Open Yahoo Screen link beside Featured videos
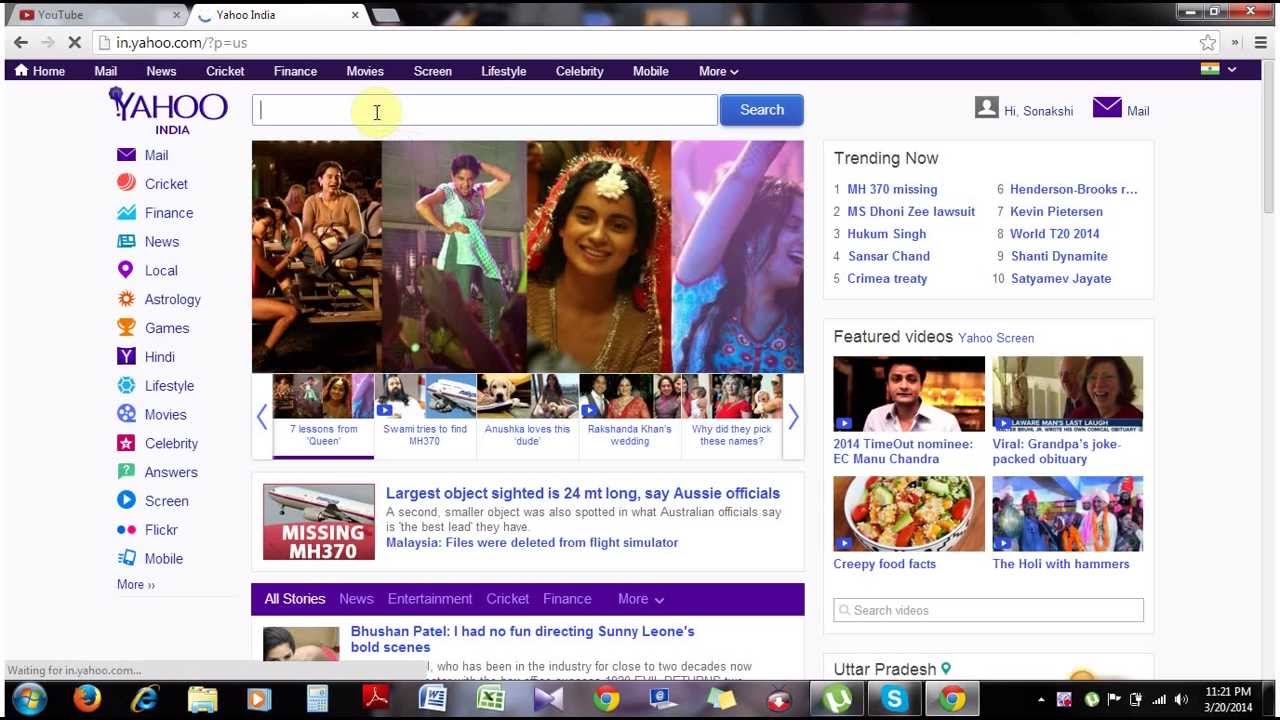 click(996, 338)
